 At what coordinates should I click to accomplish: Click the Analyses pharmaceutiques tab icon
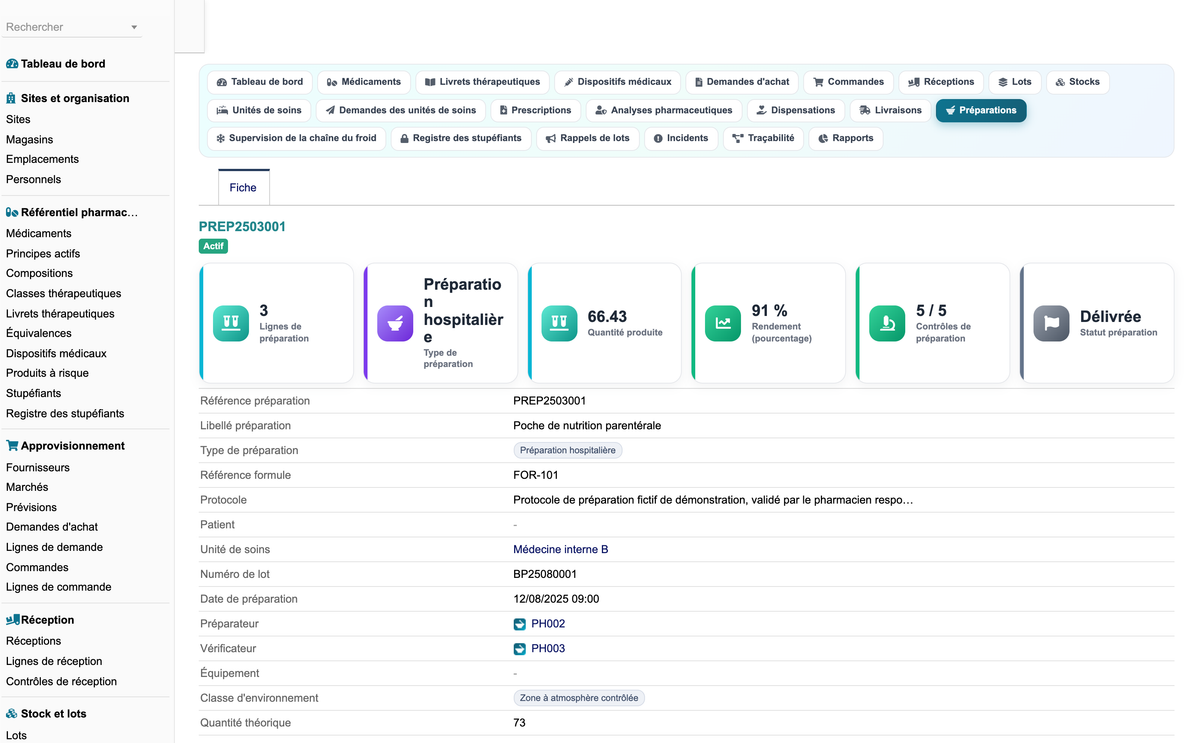tap(601, 110)
